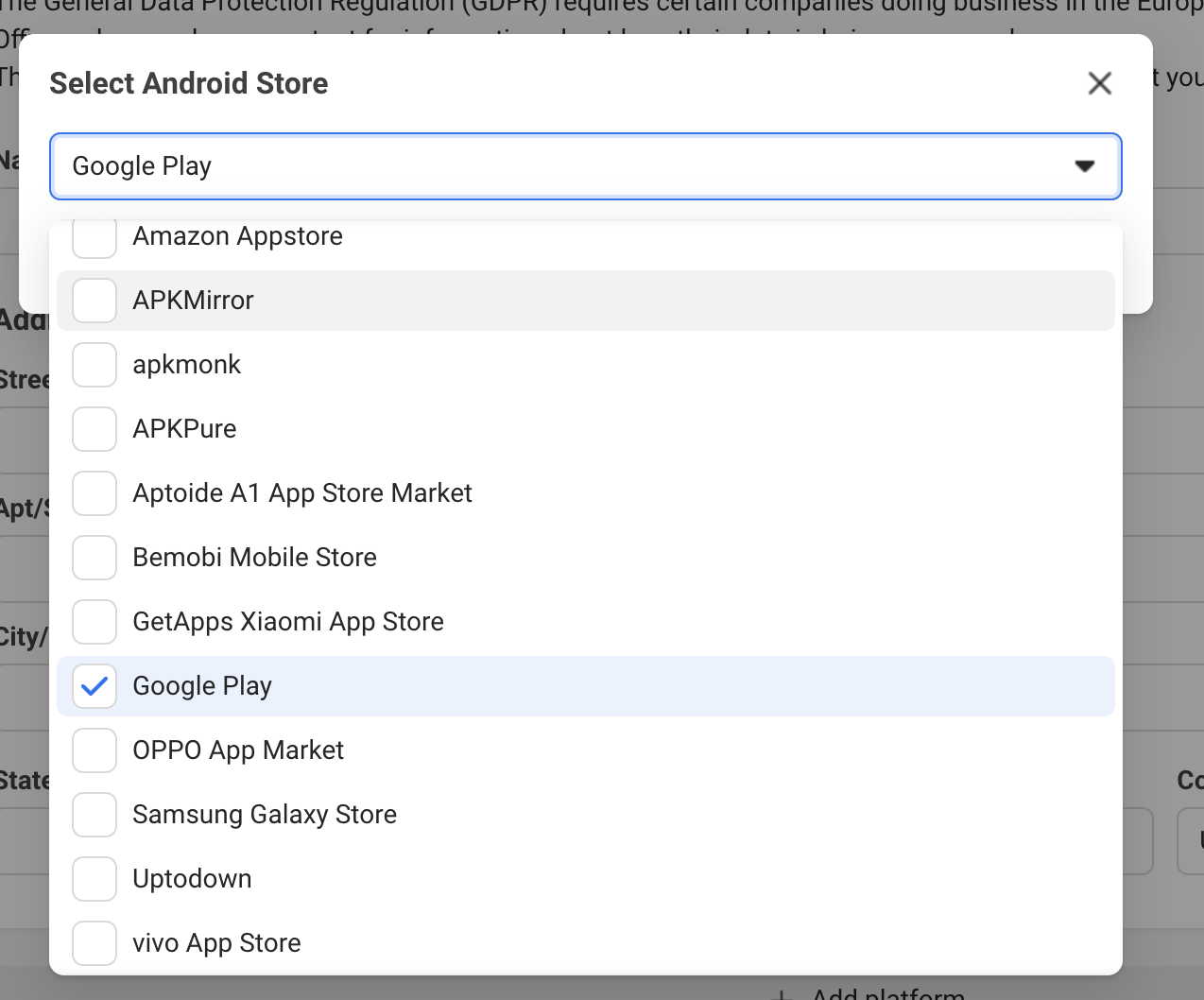Pick the Uptodown list entry text
1204x1000 pixels.
click(x=192, y=879)
